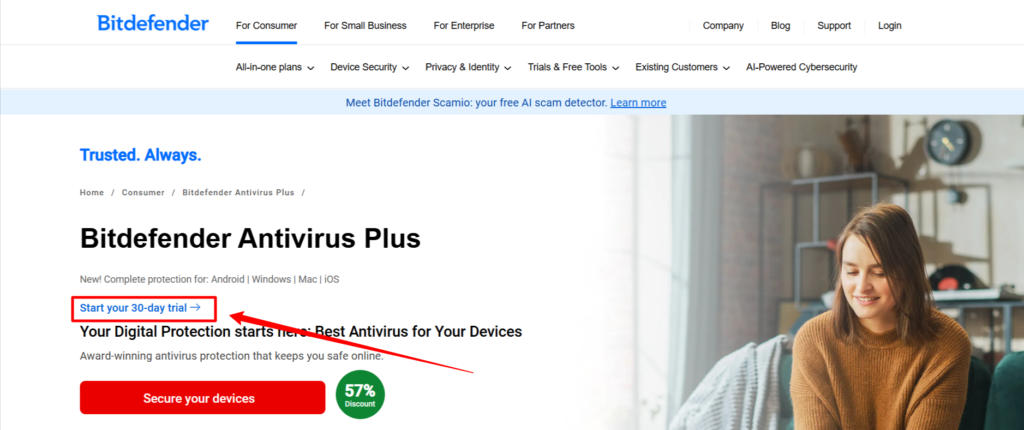The image size is (1024, 430).
Task: Follow the Learn more Scamio link
Action: pyautogui.click(x=638, y=103)
